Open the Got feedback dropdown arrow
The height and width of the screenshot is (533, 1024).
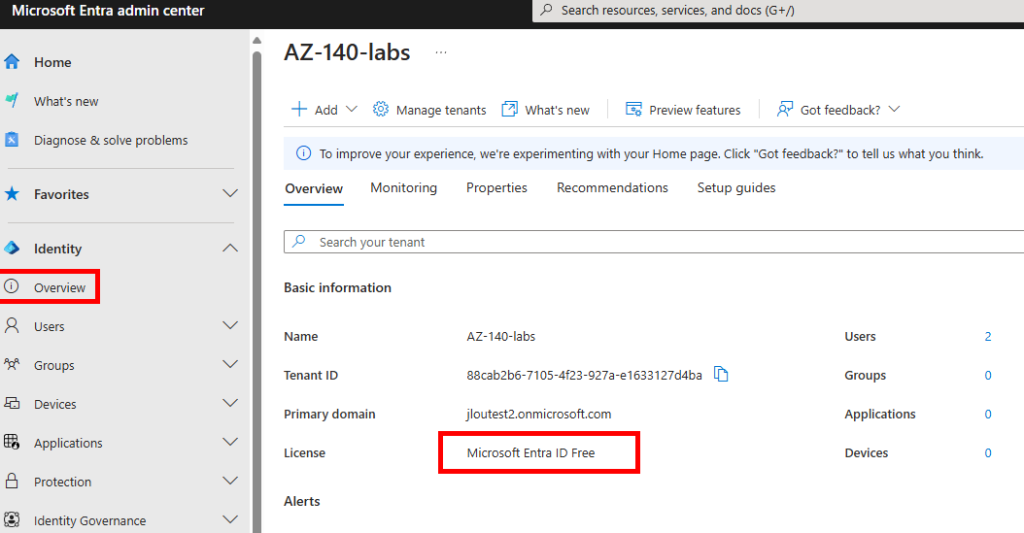pyautogui.click(x=894, y=109)
